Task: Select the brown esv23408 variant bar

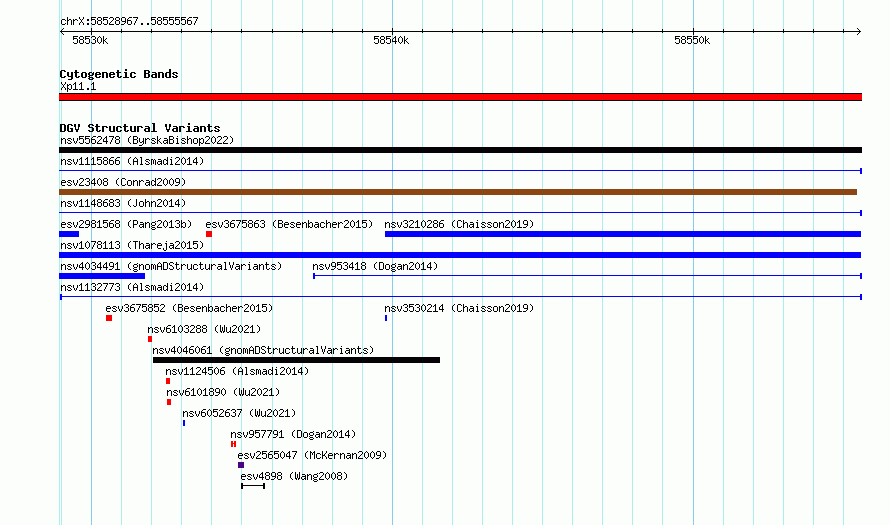Action: pyautogui.click(x=458, y=192)
